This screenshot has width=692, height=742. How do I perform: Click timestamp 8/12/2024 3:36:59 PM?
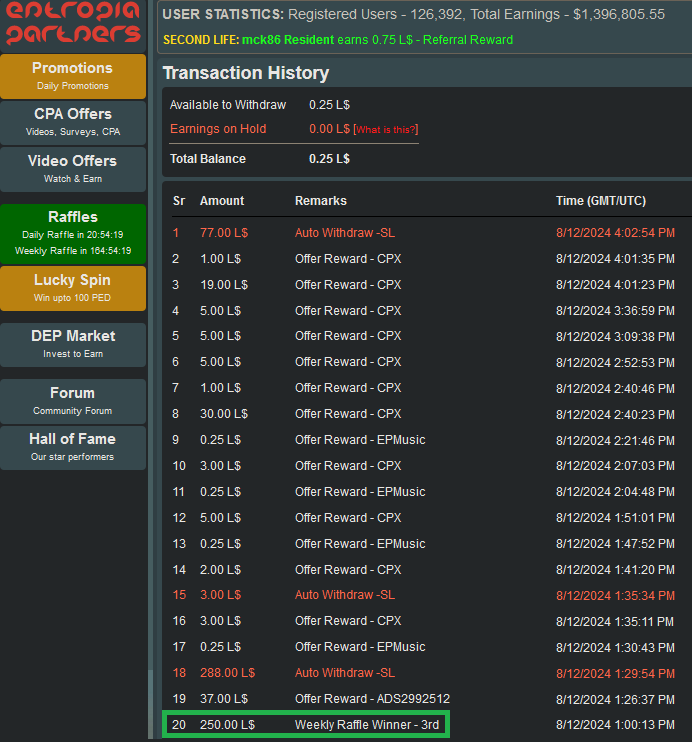[615, 311]
